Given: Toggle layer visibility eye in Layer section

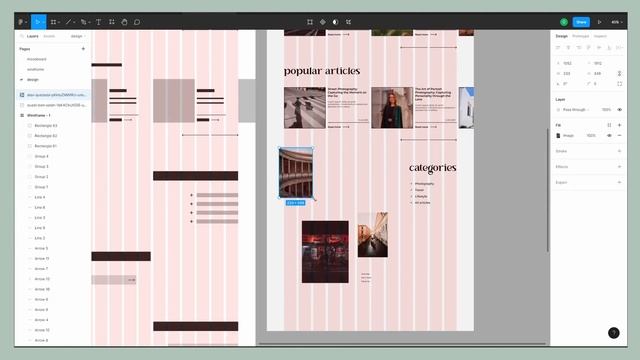Looking at the screenshot, I should (619, 110).
